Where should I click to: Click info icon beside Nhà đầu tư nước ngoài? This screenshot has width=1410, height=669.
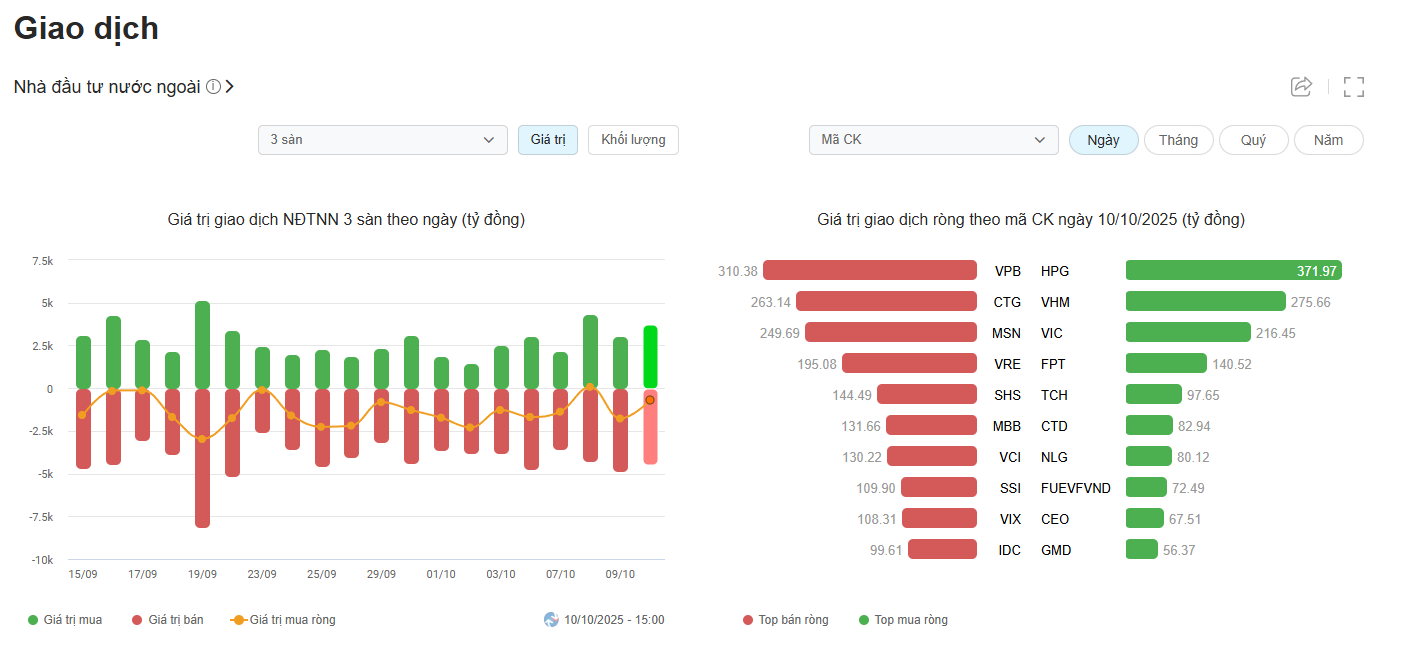pos(213,87)
